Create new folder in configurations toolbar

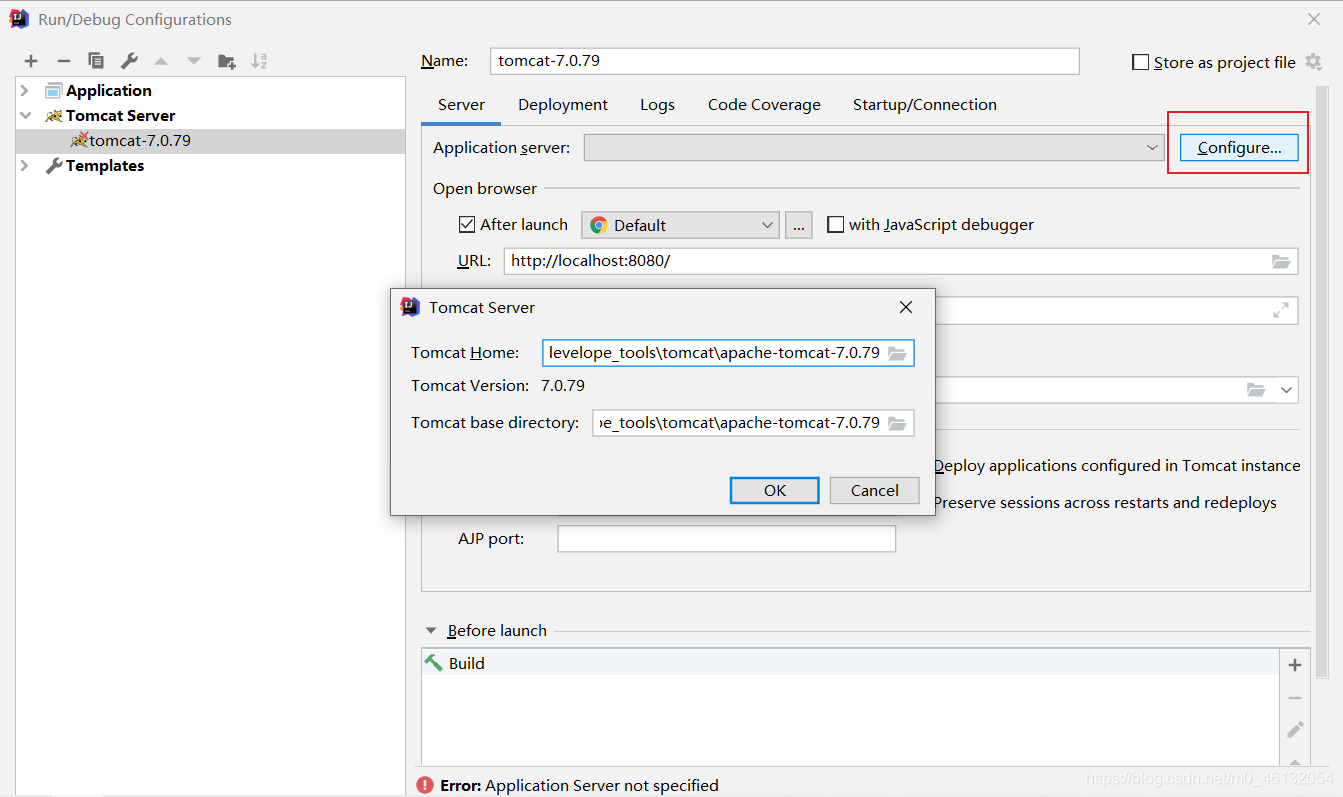tap(227, 61)
